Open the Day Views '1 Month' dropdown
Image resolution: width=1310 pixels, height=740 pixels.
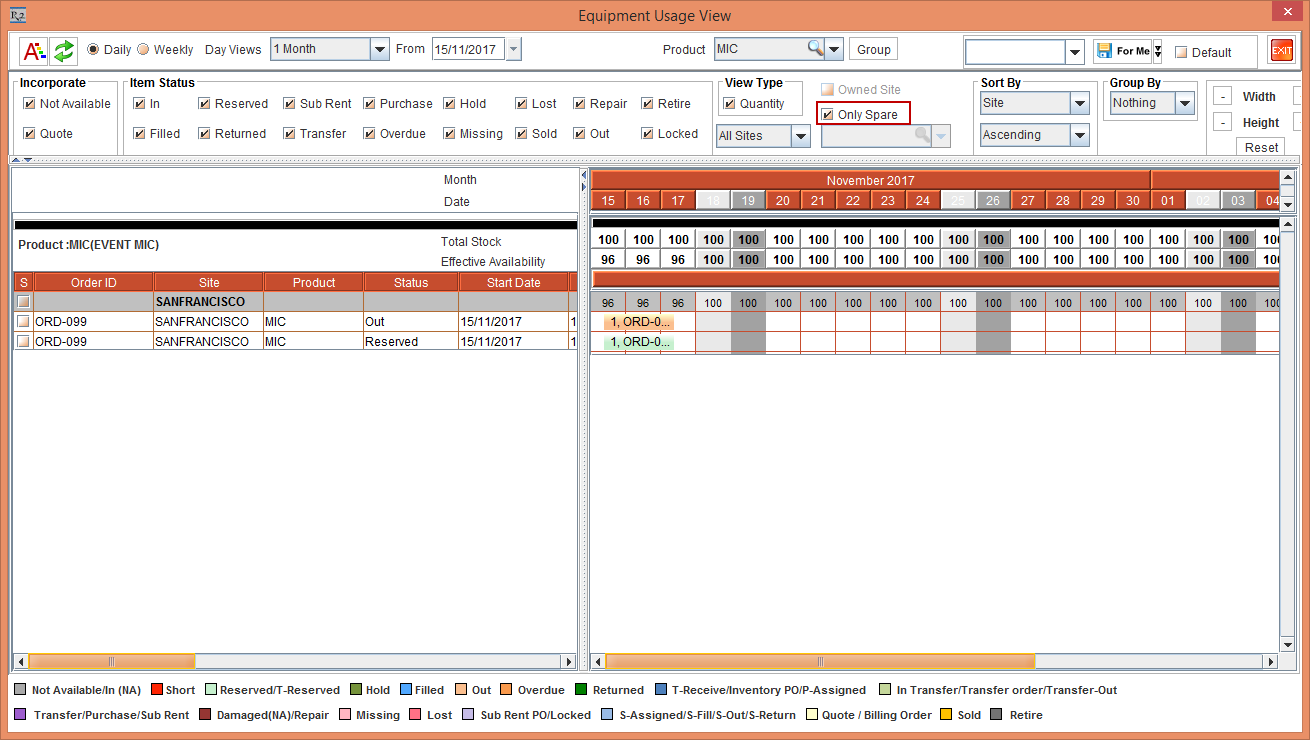point(379,49)
